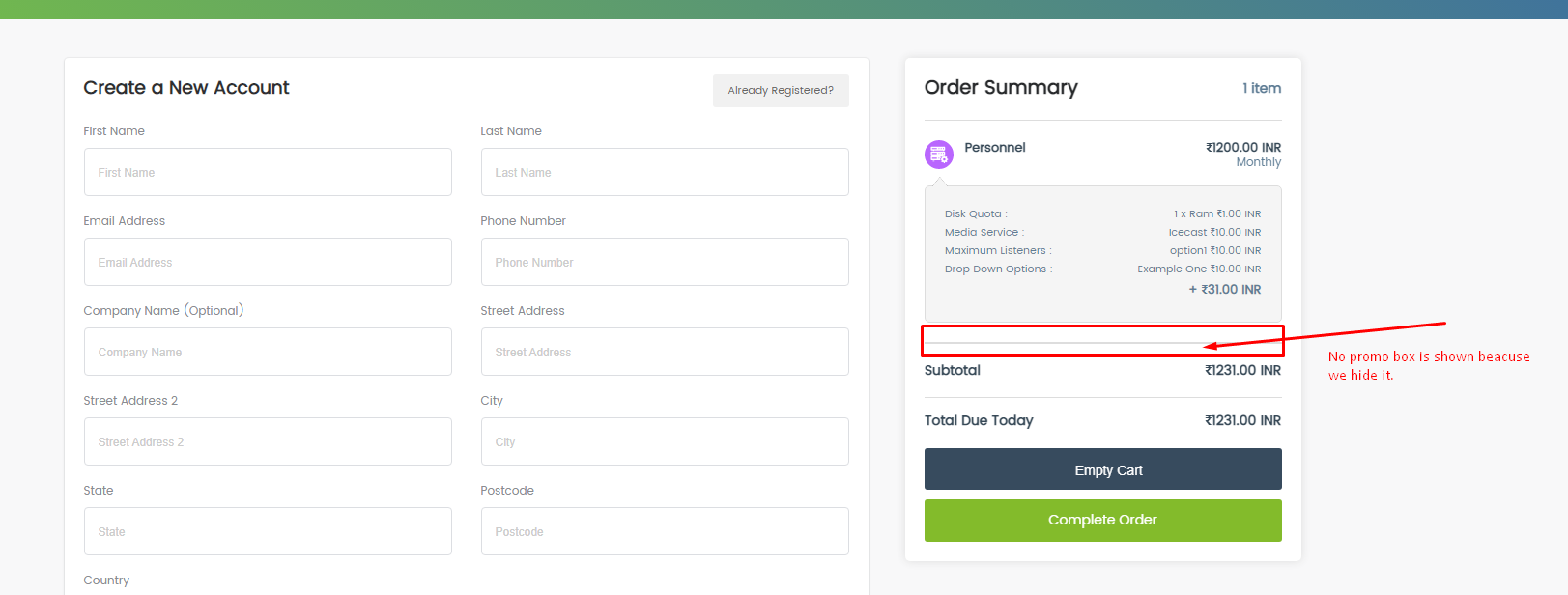
Task: Click the Order Summary heading
Action: pos(1001,88)
